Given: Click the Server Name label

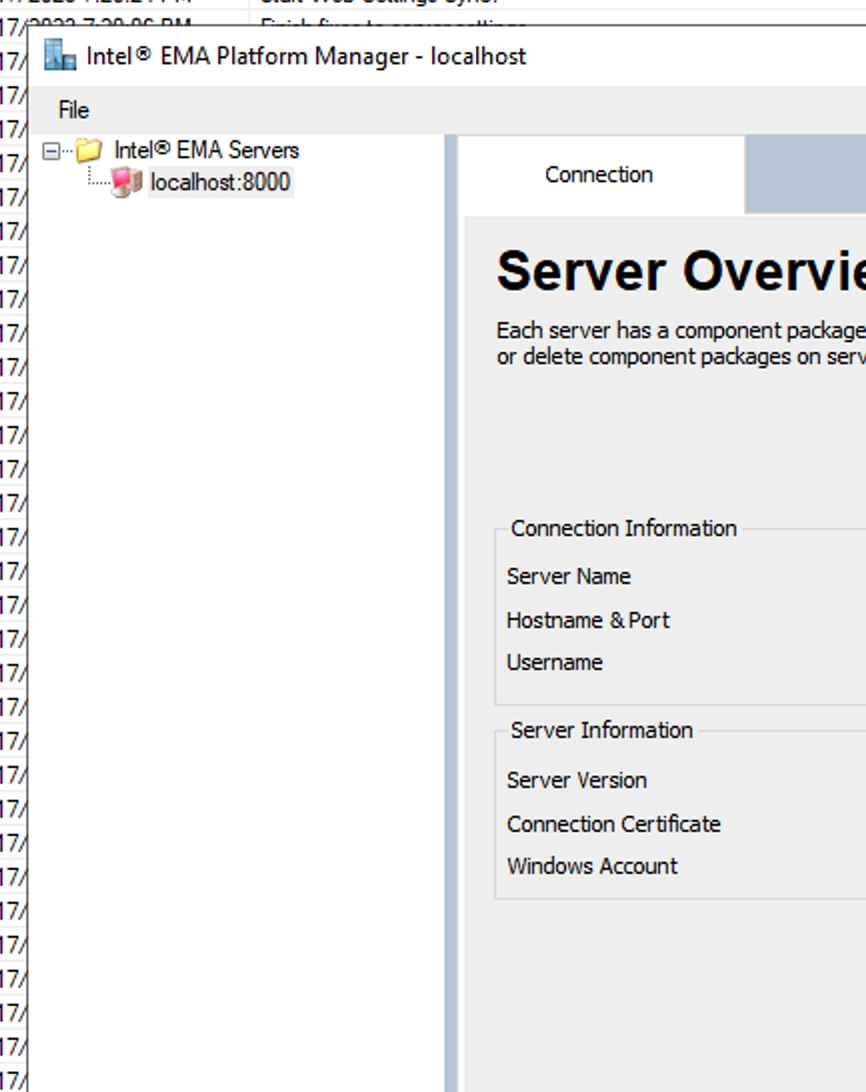Looking at the screenshot, I should pyautogui.click(x=571, y=577).
